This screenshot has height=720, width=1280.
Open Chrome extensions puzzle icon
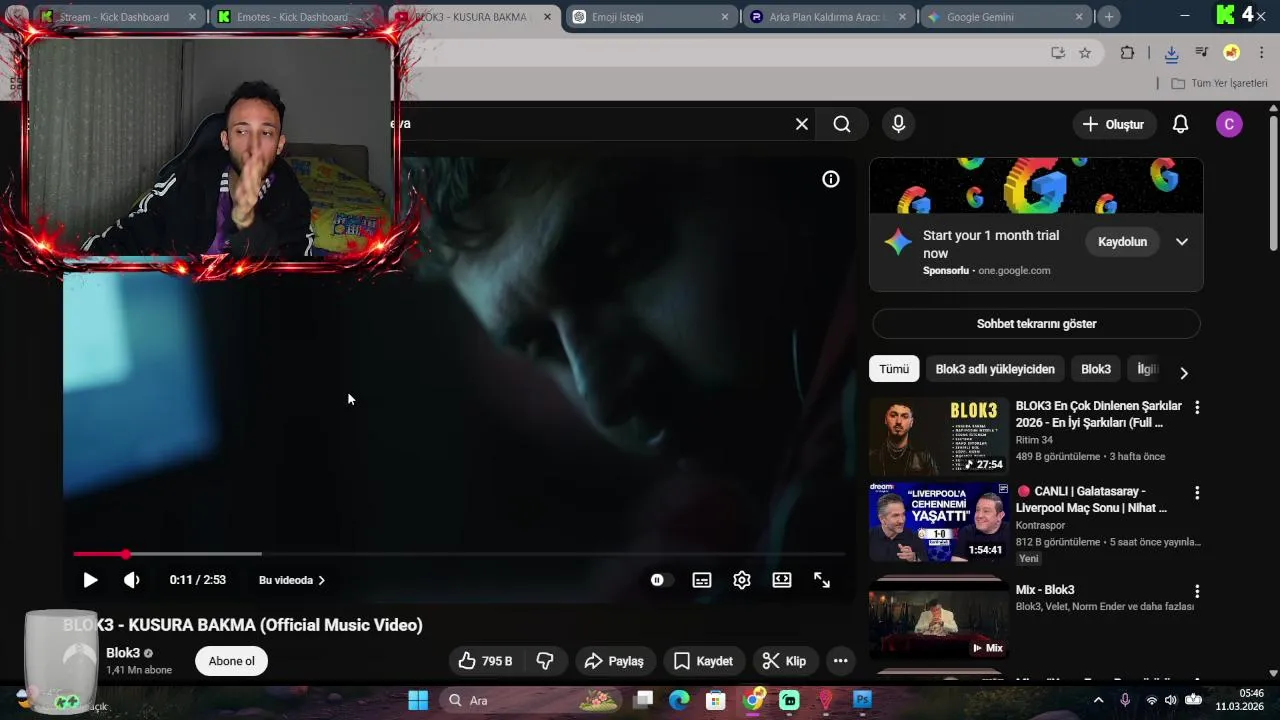[x=1127, y=53]
